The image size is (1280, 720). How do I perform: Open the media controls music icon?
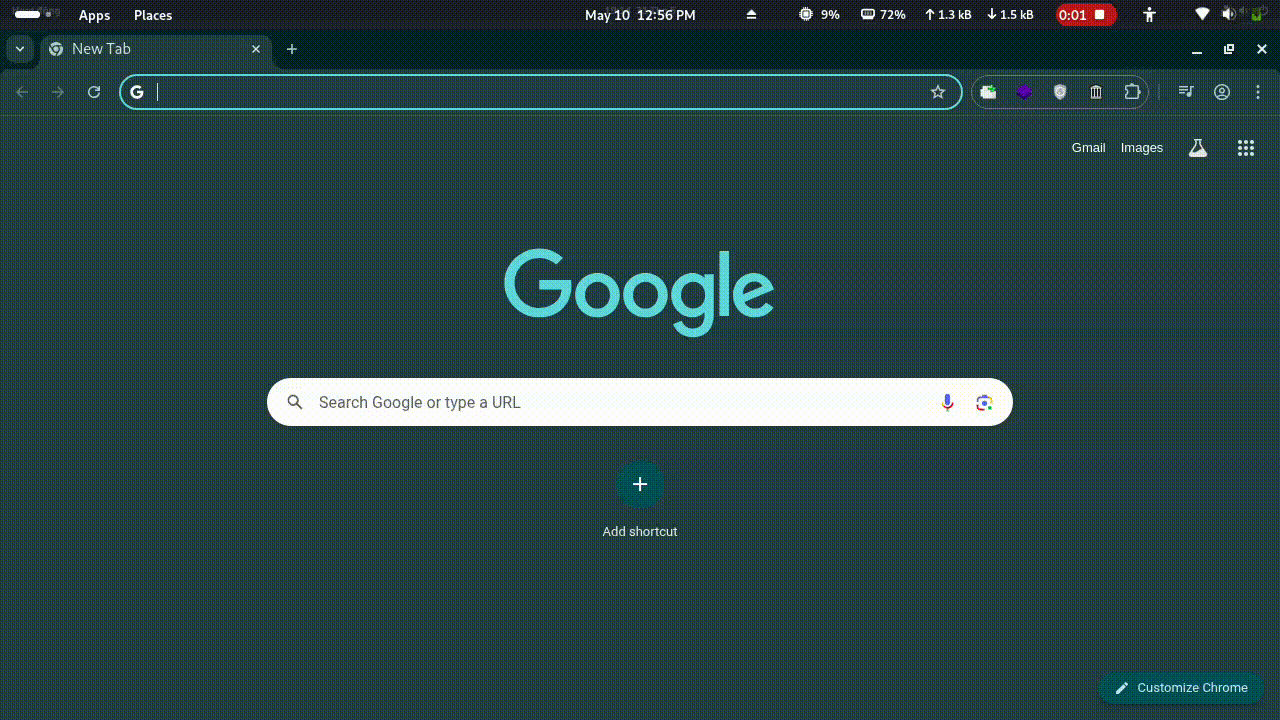pyautogui.click(x=1186, y=92)
